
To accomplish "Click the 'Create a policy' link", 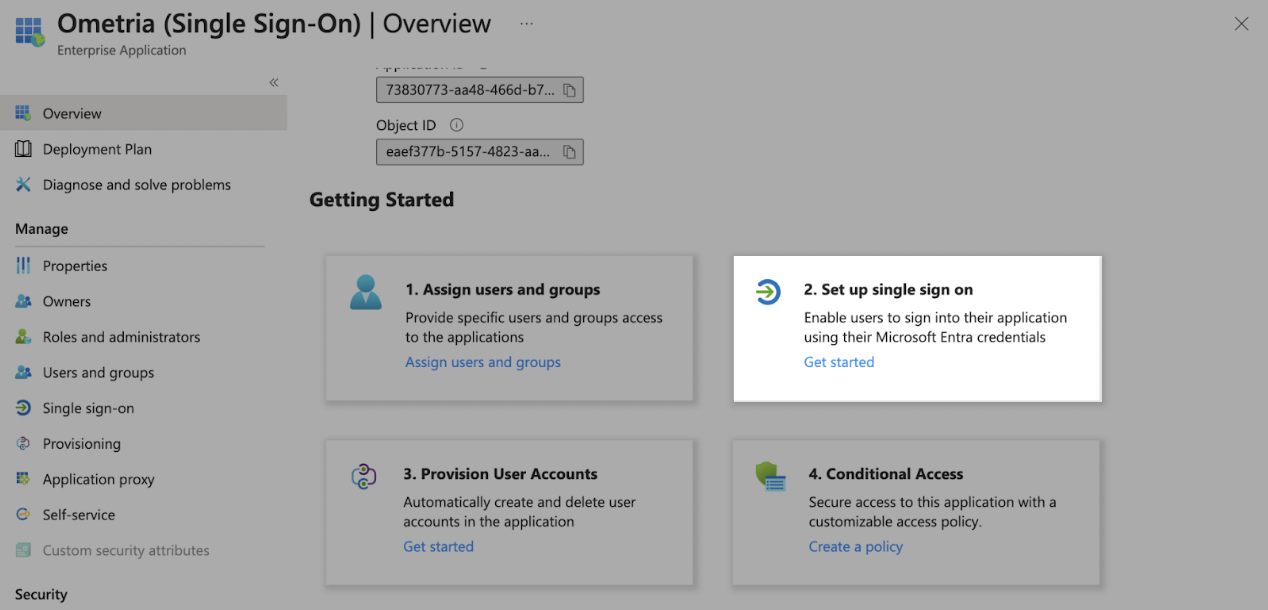I will pyautogui.click(x=856, y=546).
